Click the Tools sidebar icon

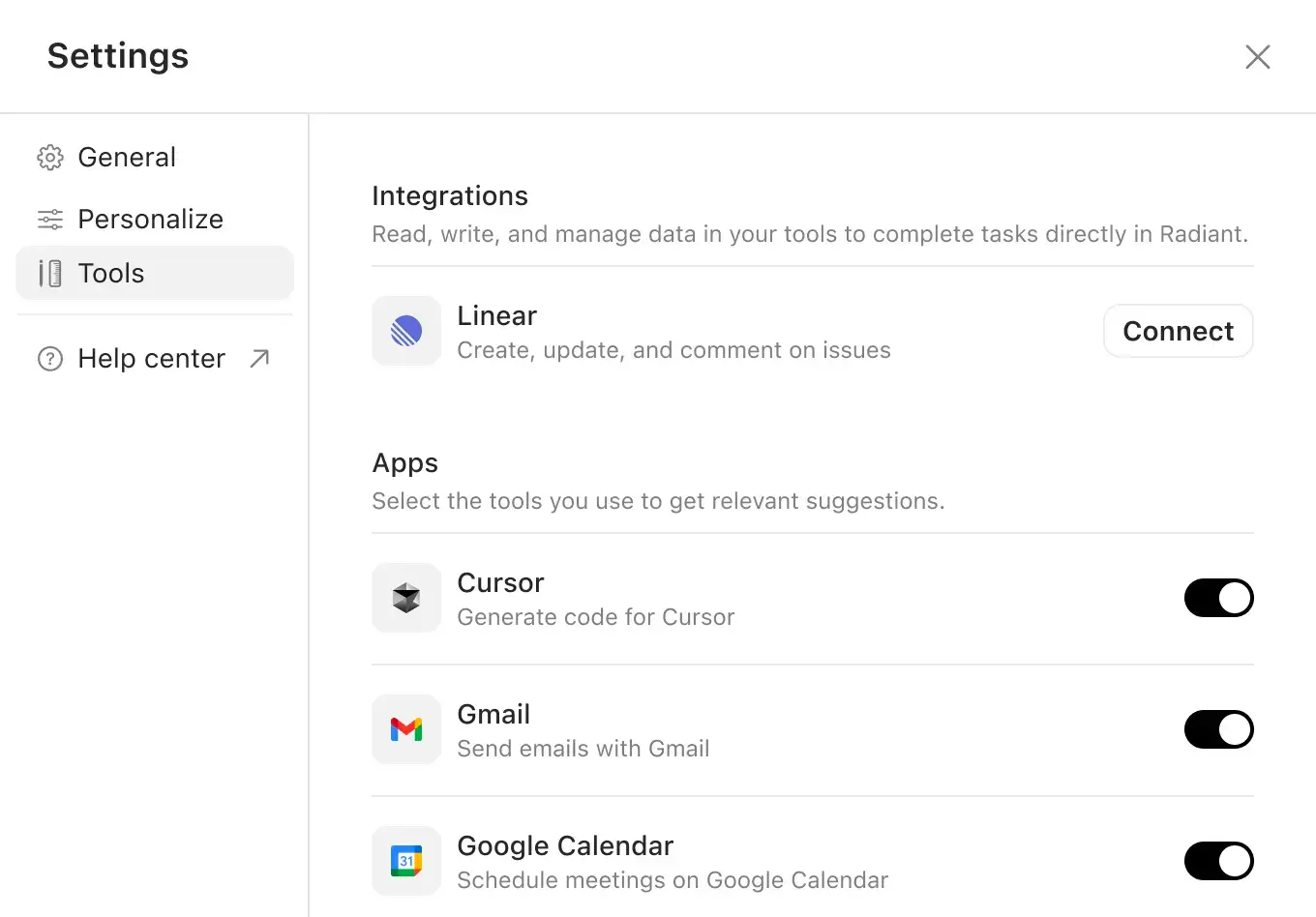point(49,273)
